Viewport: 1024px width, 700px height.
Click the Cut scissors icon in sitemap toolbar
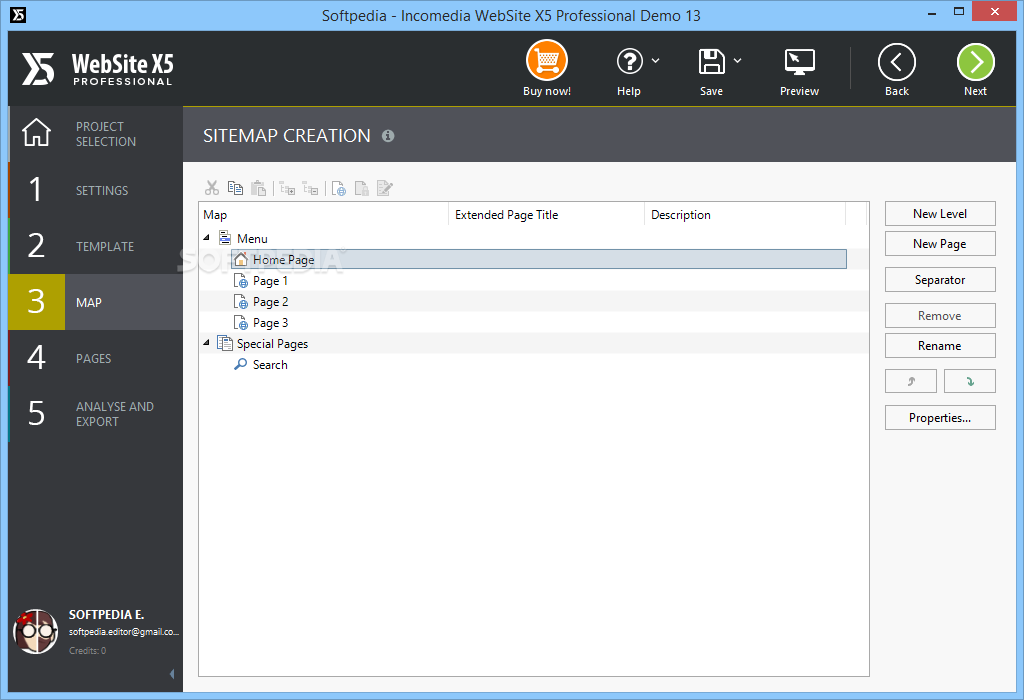tap(212, 189)
